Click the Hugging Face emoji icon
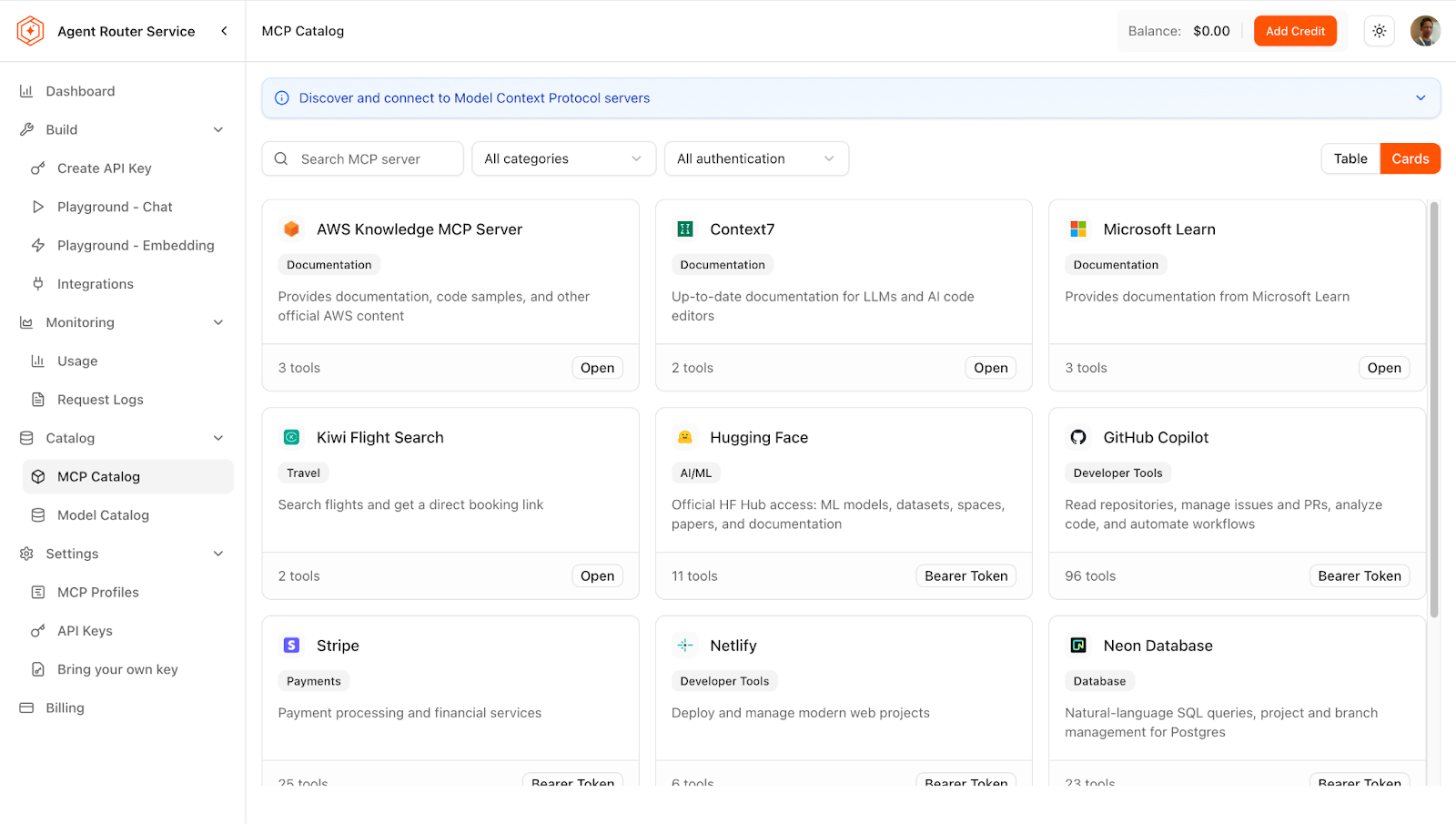This screenshot has width=1456, height=824. point(685,437)
